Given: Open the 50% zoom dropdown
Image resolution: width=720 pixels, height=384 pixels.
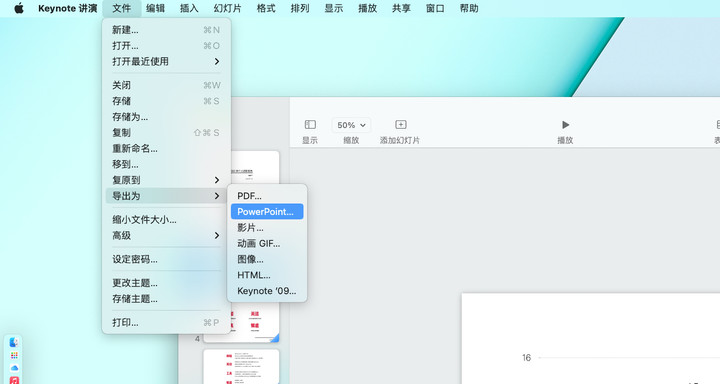Looking at the screenshot, I should pos(351,125).
